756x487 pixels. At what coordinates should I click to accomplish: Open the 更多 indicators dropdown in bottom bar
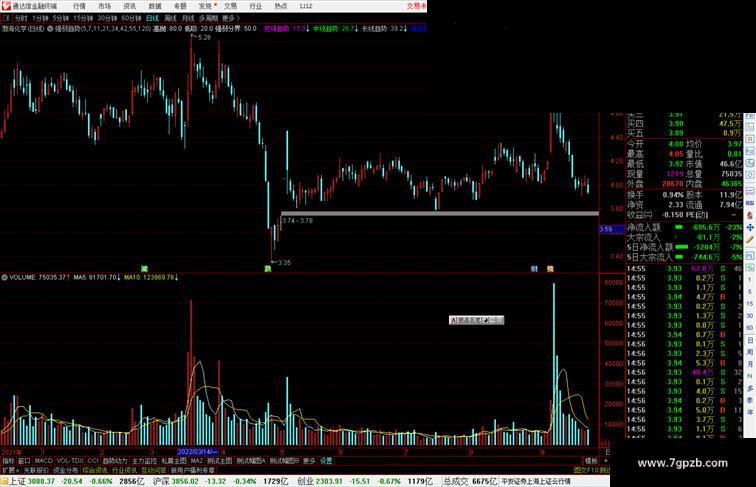pos(309,461)
